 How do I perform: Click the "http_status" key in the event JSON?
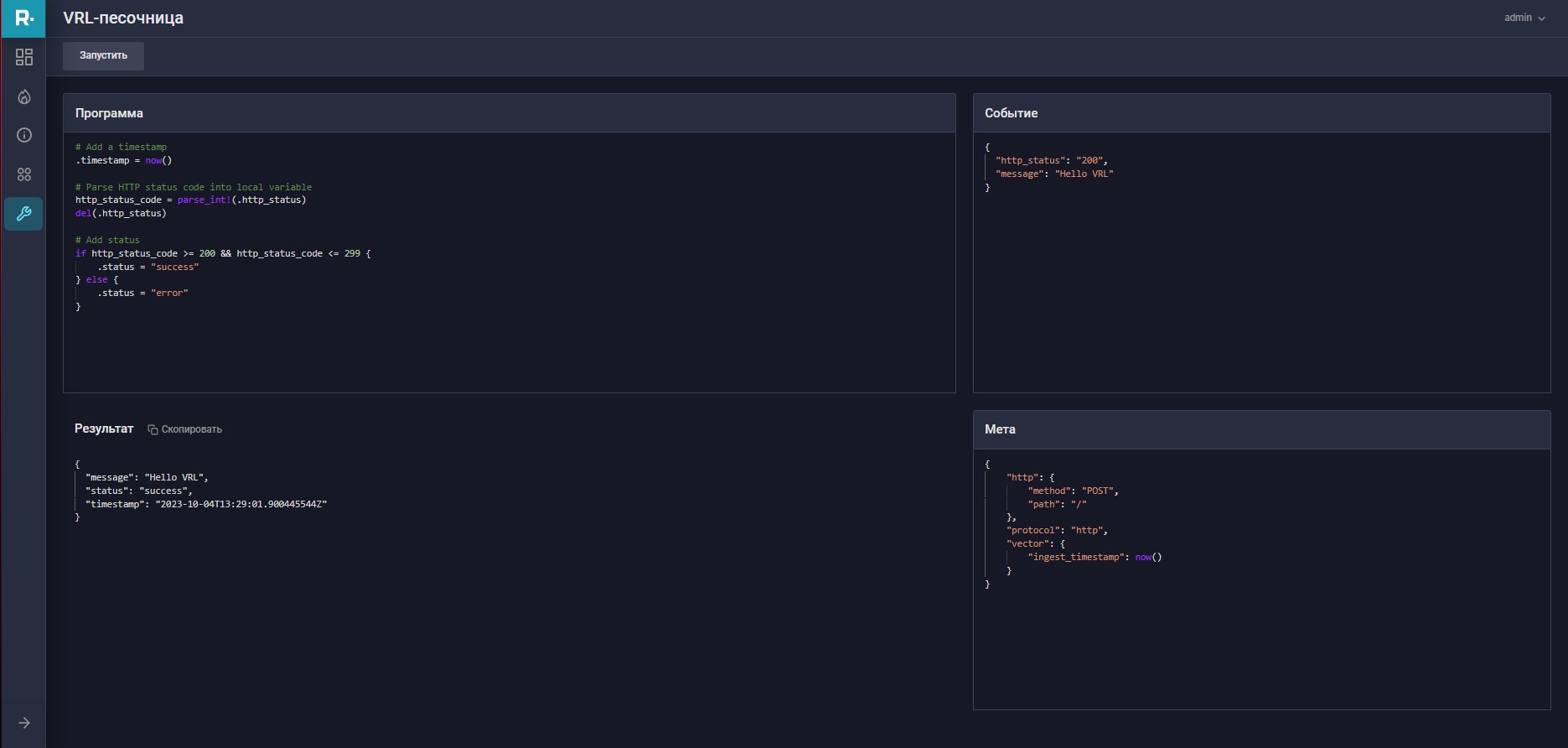tap(1030, 161)
